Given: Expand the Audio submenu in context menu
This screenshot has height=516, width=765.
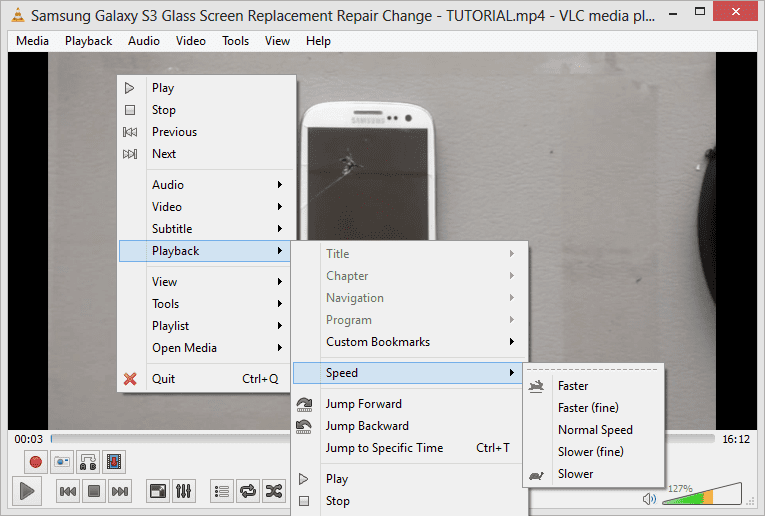Looking at the screenshot, I should (x=207, y=184).
